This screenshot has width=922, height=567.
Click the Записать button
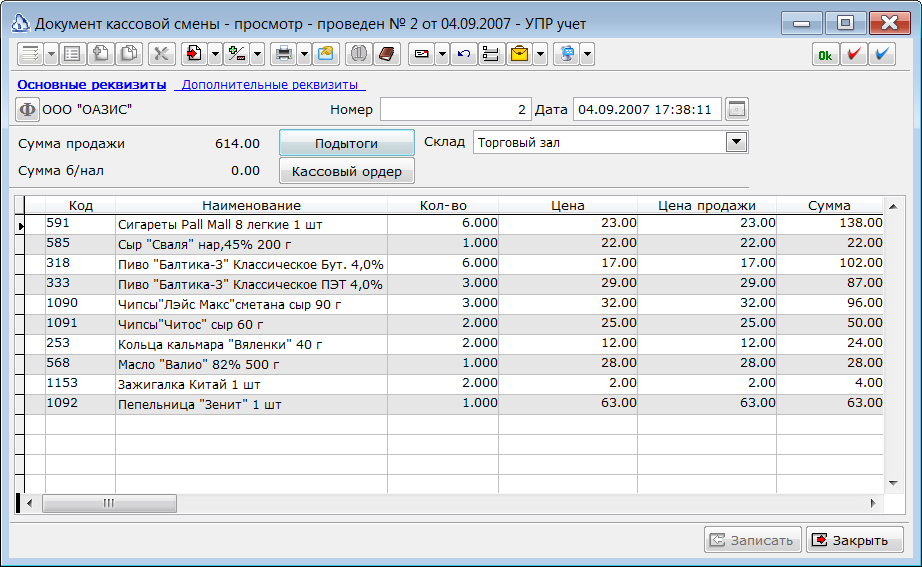click(753, 540)
